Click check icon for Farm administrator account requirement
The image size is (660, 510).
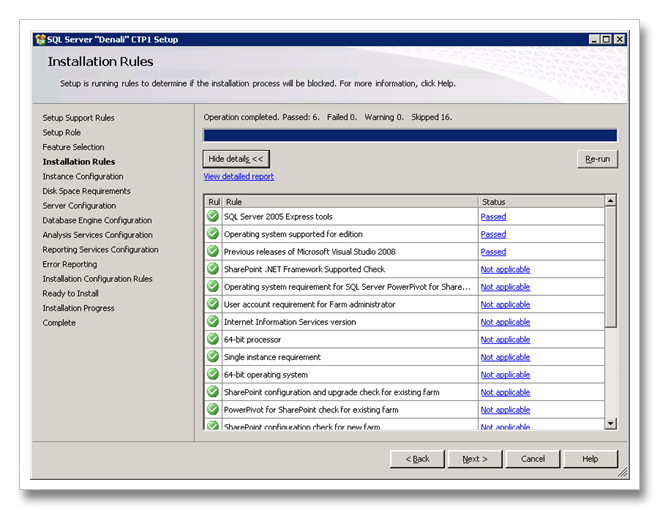[x=213, y=304]
